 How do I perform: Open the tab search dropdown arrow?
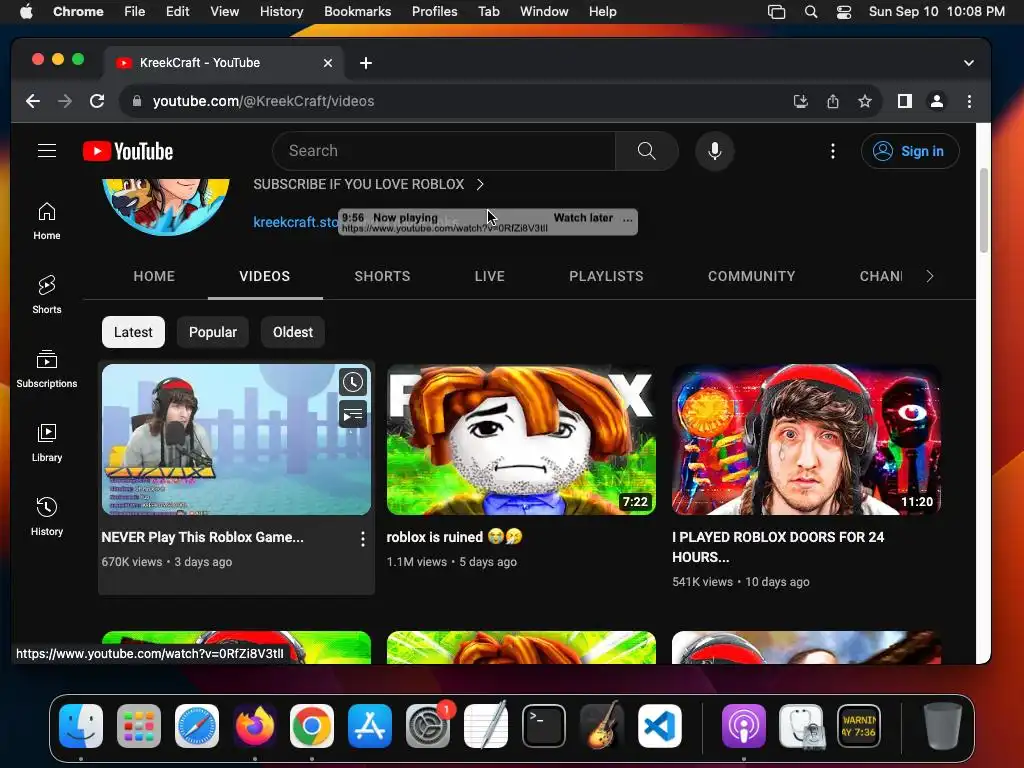[x=969, y=63]
